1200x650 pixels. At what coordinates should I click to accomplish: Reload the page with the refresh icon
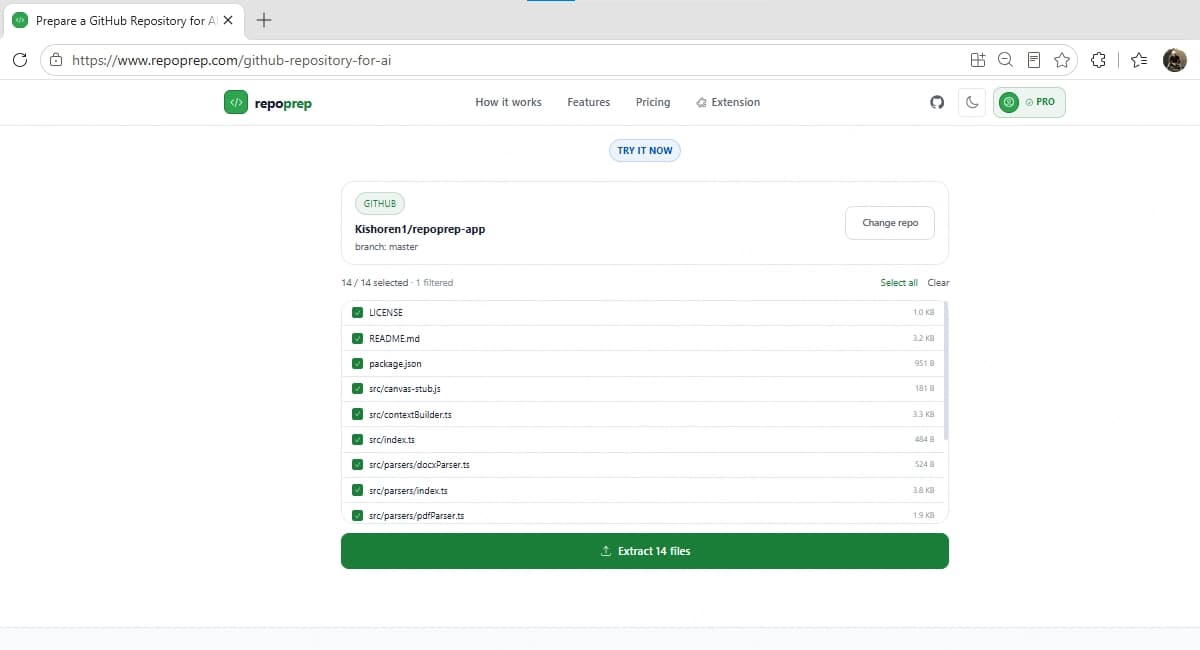[x=19, y=60]
